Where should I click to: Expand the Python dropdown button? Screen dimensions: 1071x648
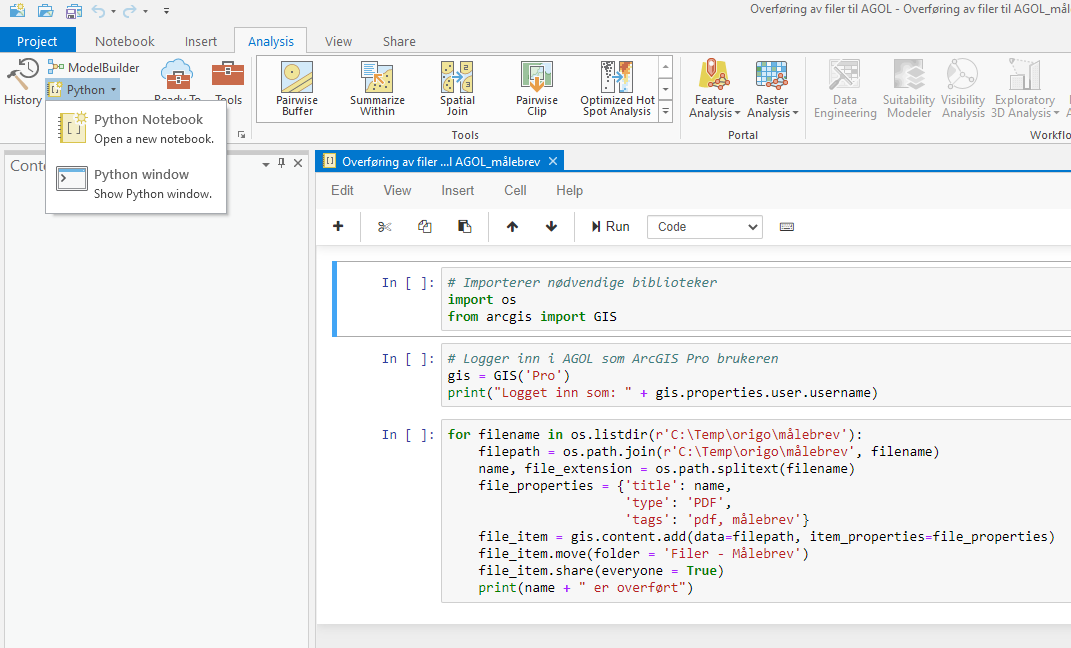pos(83,89)
